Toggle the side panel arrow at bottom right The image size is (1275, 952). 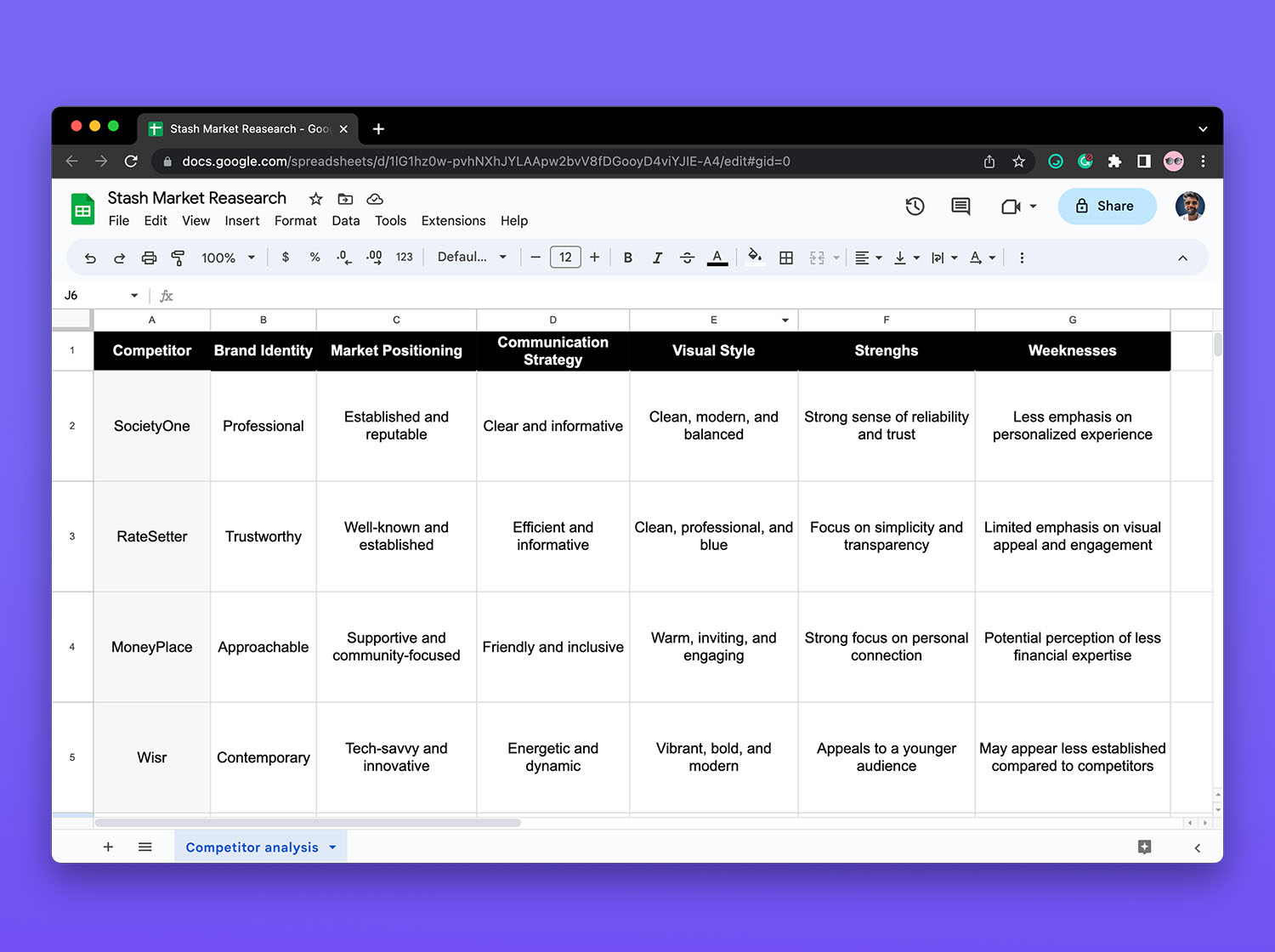[1197, 847]
